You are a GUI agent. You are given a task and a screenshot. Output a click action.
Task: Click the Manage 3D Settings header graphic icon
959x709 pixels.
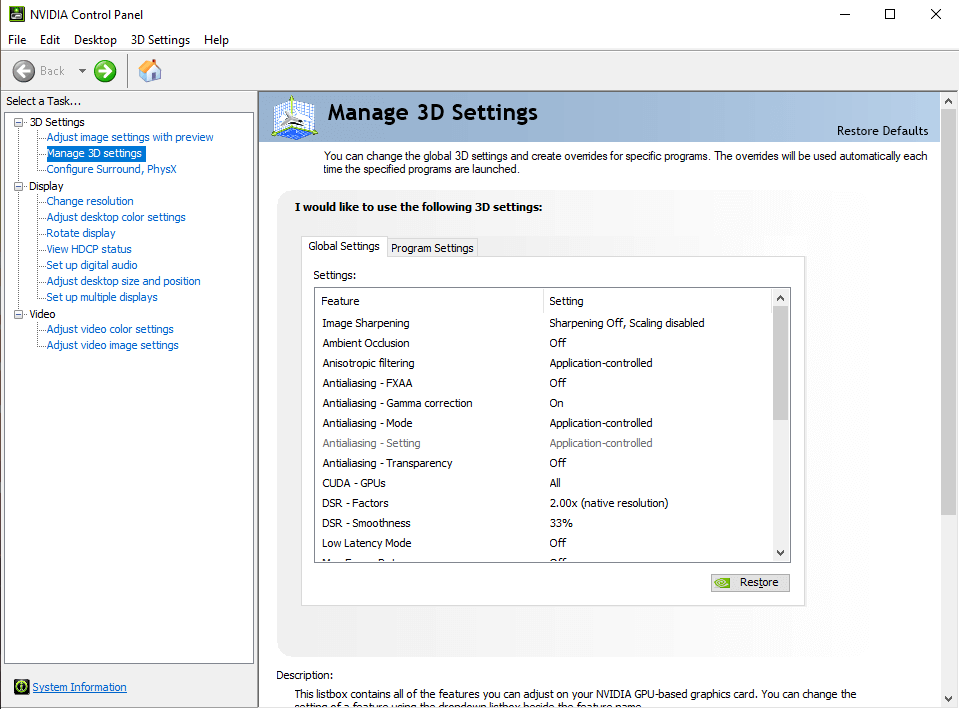[x=293, y=117]
